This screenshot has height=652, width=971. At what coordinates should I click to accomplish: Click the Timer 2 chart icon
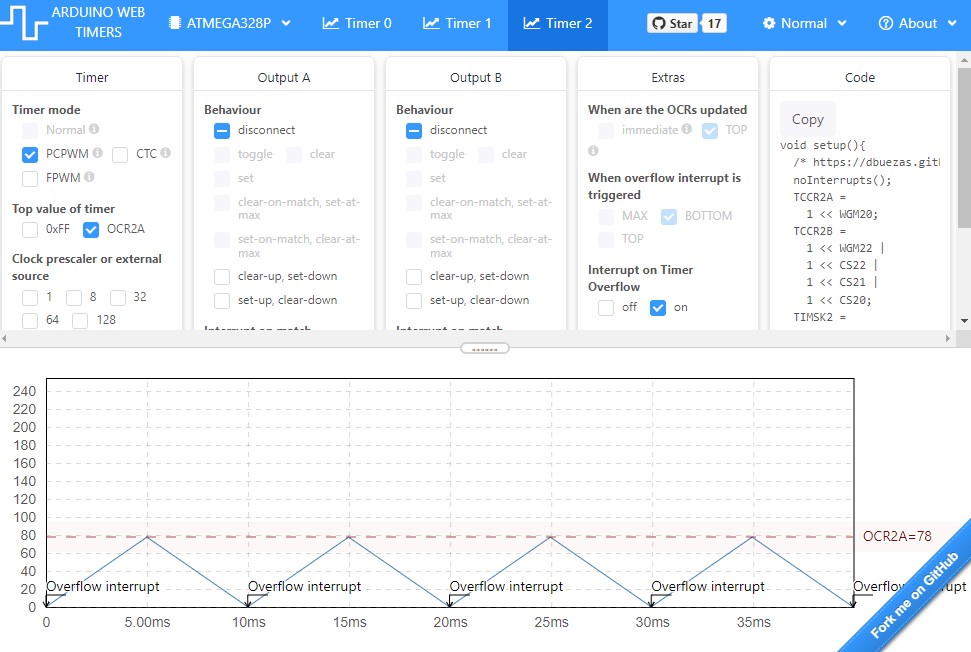(x=531, y=23)
